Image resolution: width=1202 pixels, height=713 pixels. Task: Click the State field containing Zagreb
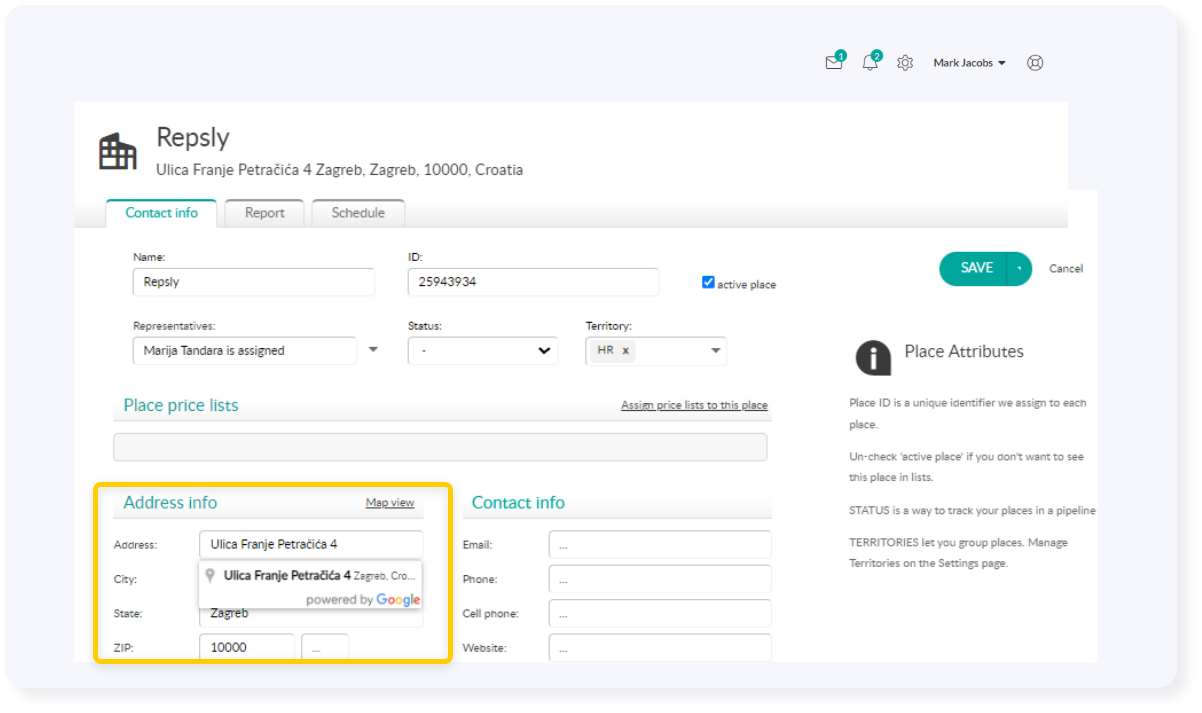311,616
